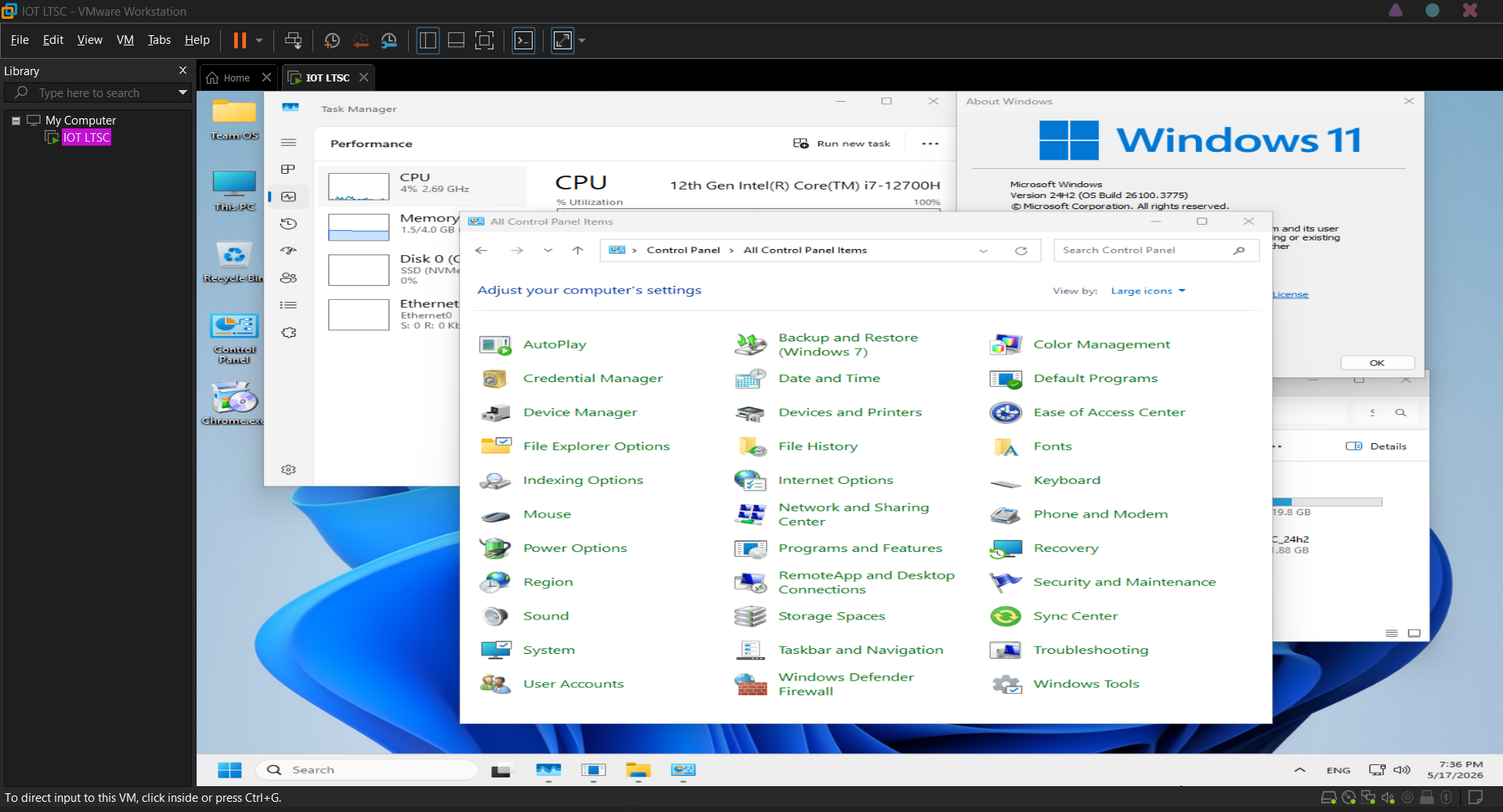Open the pause button power options dropdown
The width and height of the screenshot is (1503, 812).
coord(259,40)
